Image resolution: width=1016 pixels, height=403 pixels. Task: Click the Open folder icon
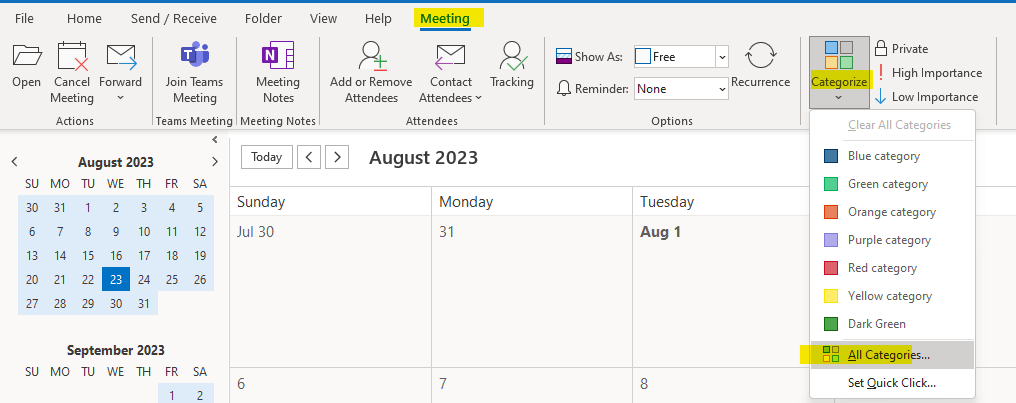coord(27,56)
